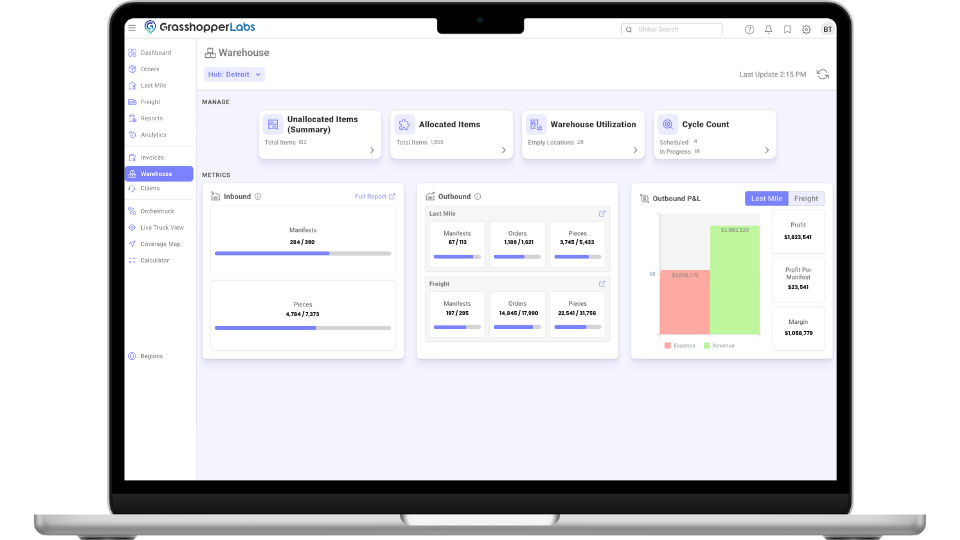
Task: Click Freight Orders 14,845 / 17,980 tile
Action: tap(517, 315)
